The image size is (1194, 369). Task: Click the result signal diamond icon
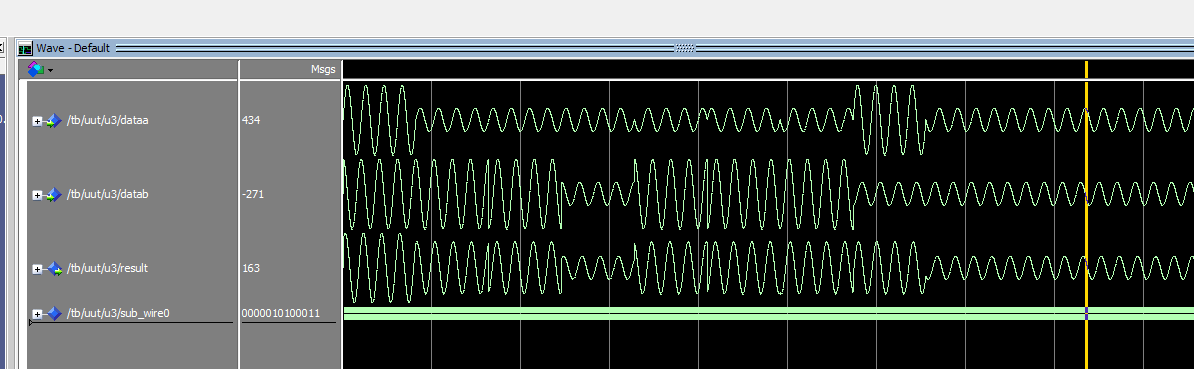click(53, 269)
